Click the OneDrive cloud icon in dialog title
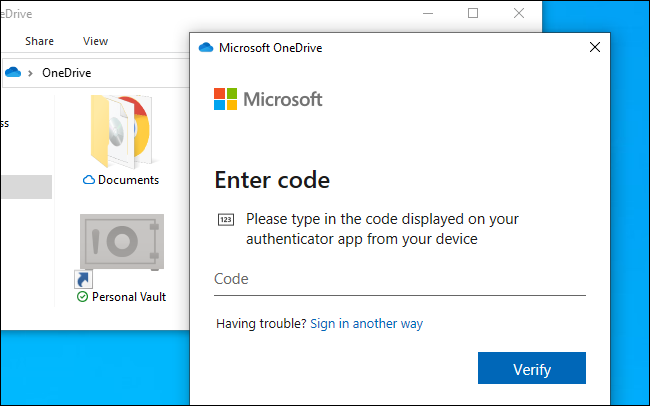This screenshot has height=406, width=650. point(206,47)
